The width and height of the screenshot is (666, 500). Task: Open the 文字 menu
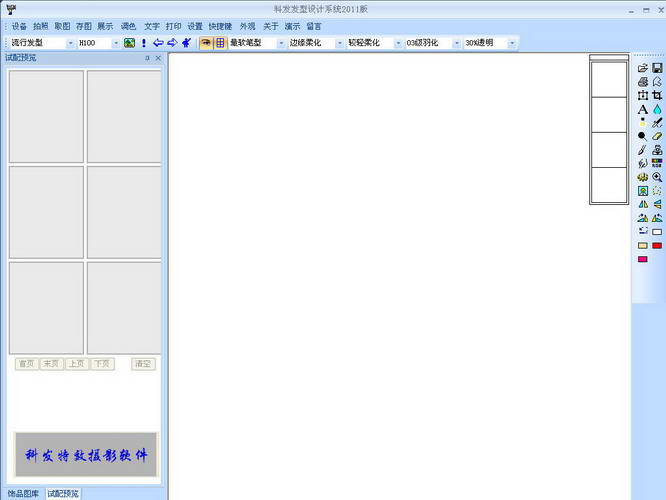click(152, 26)
